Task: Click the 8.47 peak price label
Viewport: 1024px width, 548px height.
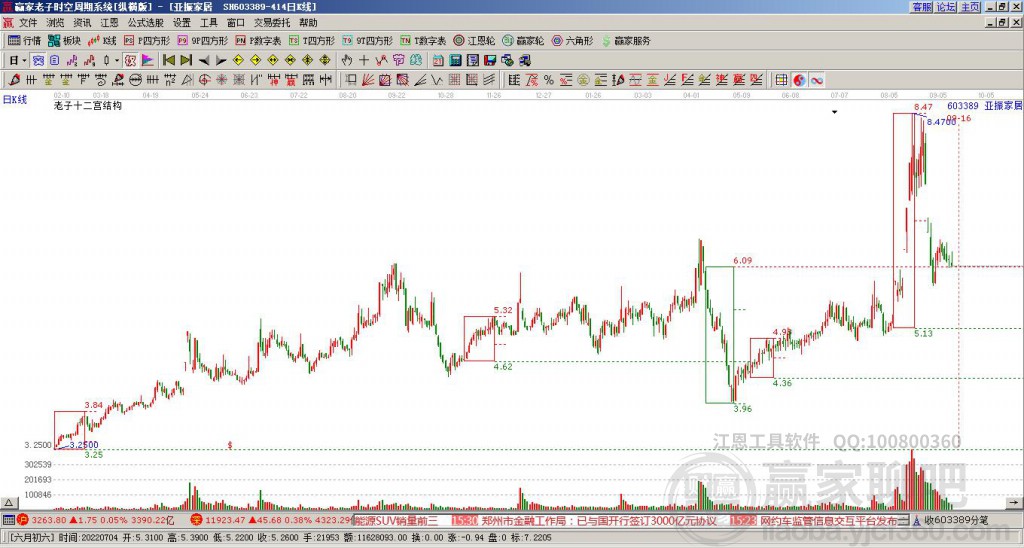Action: (x=923, y=106)
